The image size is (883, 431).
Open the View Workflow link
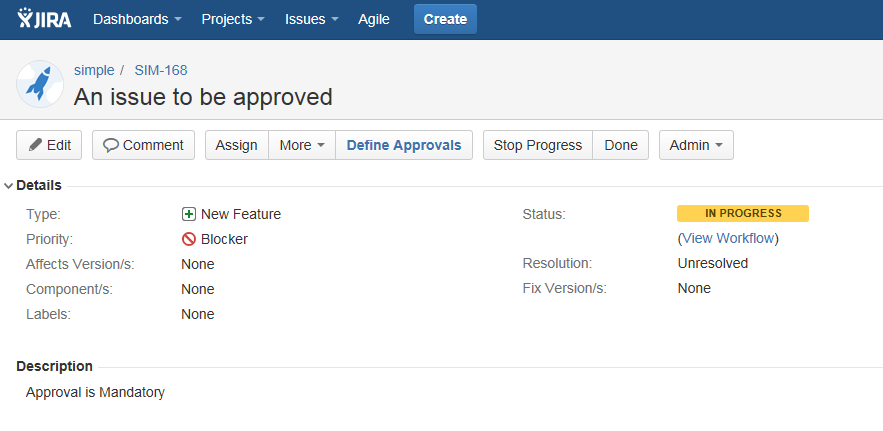point(728,238)
